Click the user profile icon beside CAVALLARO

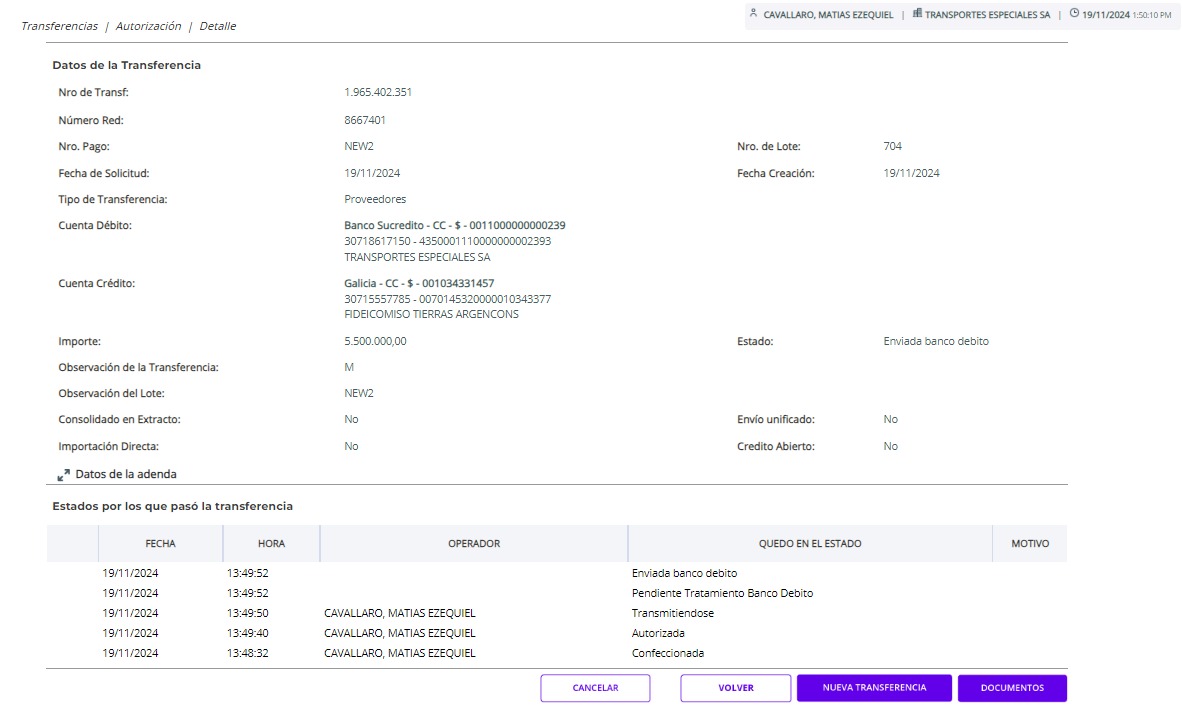pyautogui.click(x=753, y=14)
